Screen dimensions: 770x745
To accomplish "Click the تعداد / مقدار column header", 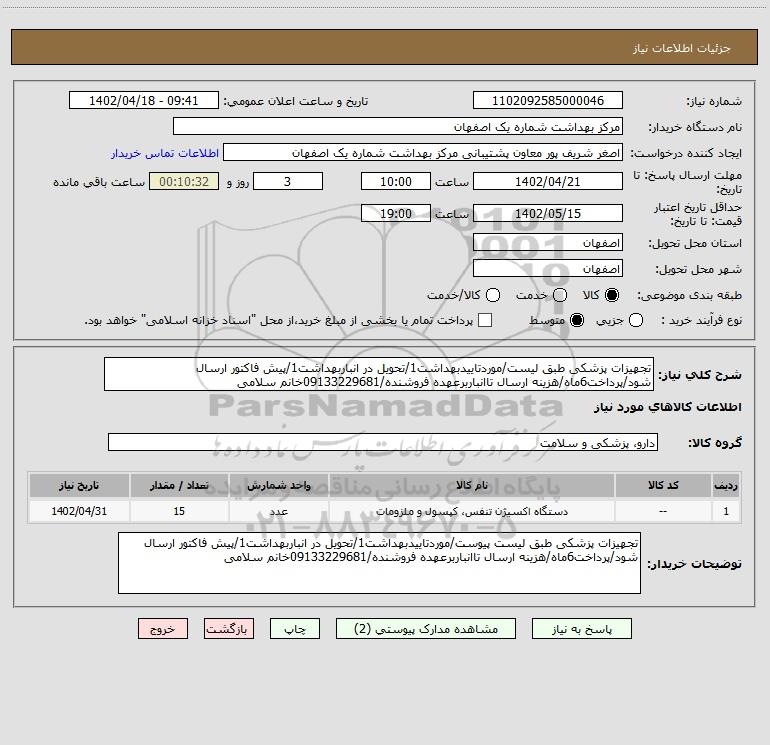I will click(x=179, y=485).
